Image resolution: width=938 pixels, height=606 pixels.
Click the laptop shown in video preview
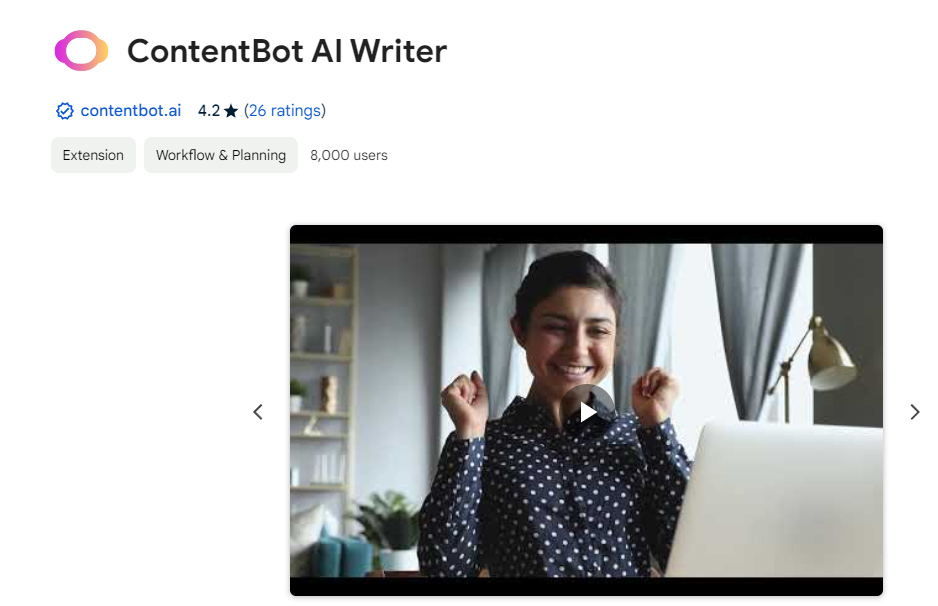coord(778,500)
